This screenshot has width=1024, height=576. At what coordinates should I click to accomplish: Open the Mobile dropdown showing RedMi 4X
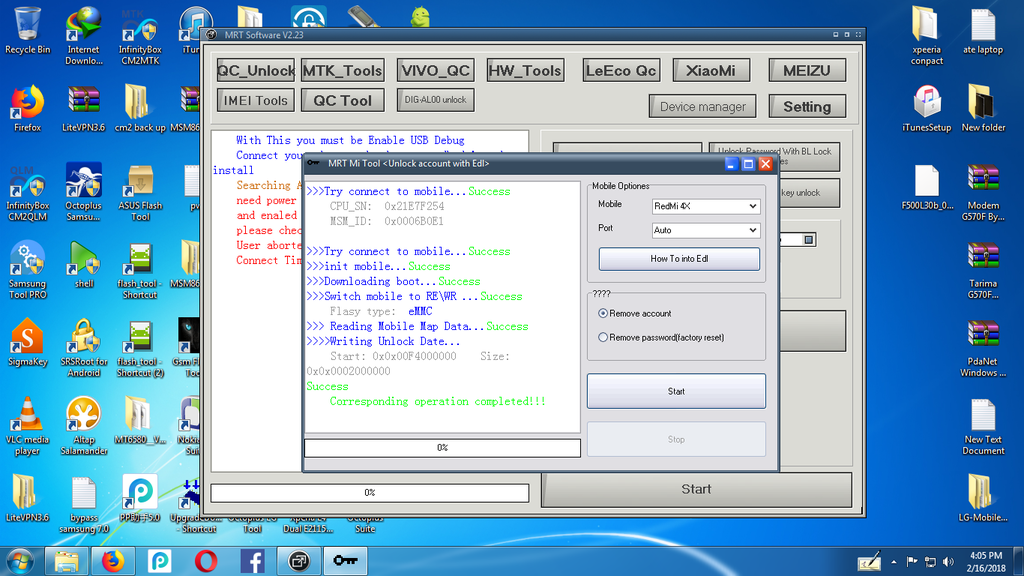(x=706, y=206)
